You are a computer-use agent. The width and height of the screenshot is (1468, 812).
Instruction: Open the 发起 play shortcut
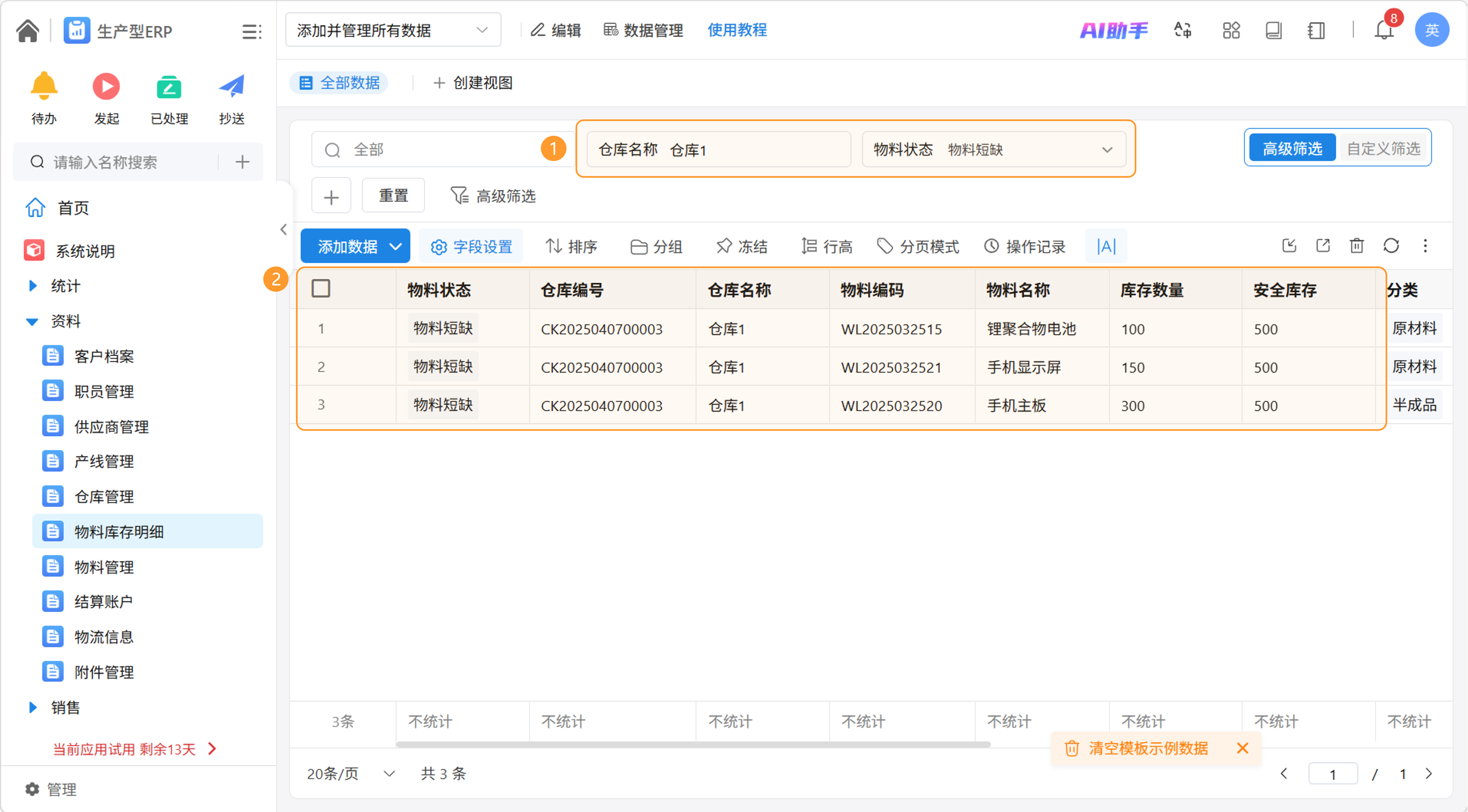(106, 87)
